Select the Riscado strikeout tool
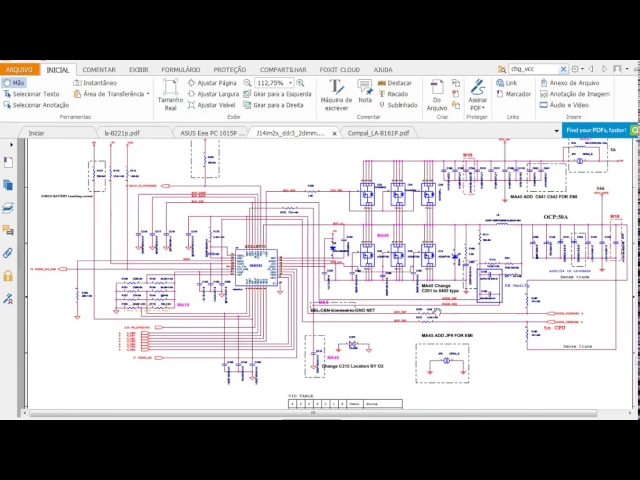Viewport: 640px width, 480px height. (x=393, y=94)
